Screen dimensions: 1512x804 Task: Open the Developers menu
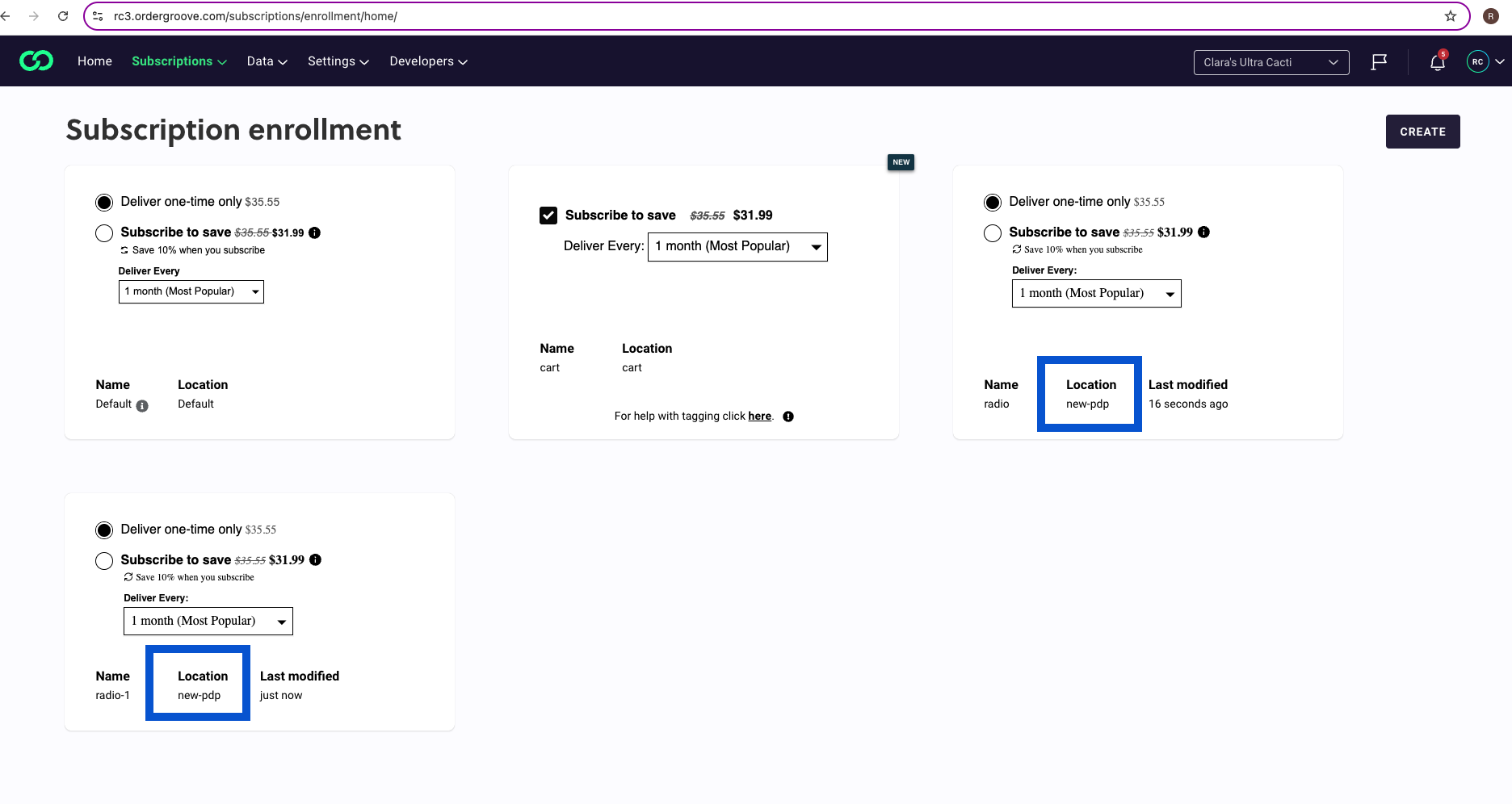point(428,61)
